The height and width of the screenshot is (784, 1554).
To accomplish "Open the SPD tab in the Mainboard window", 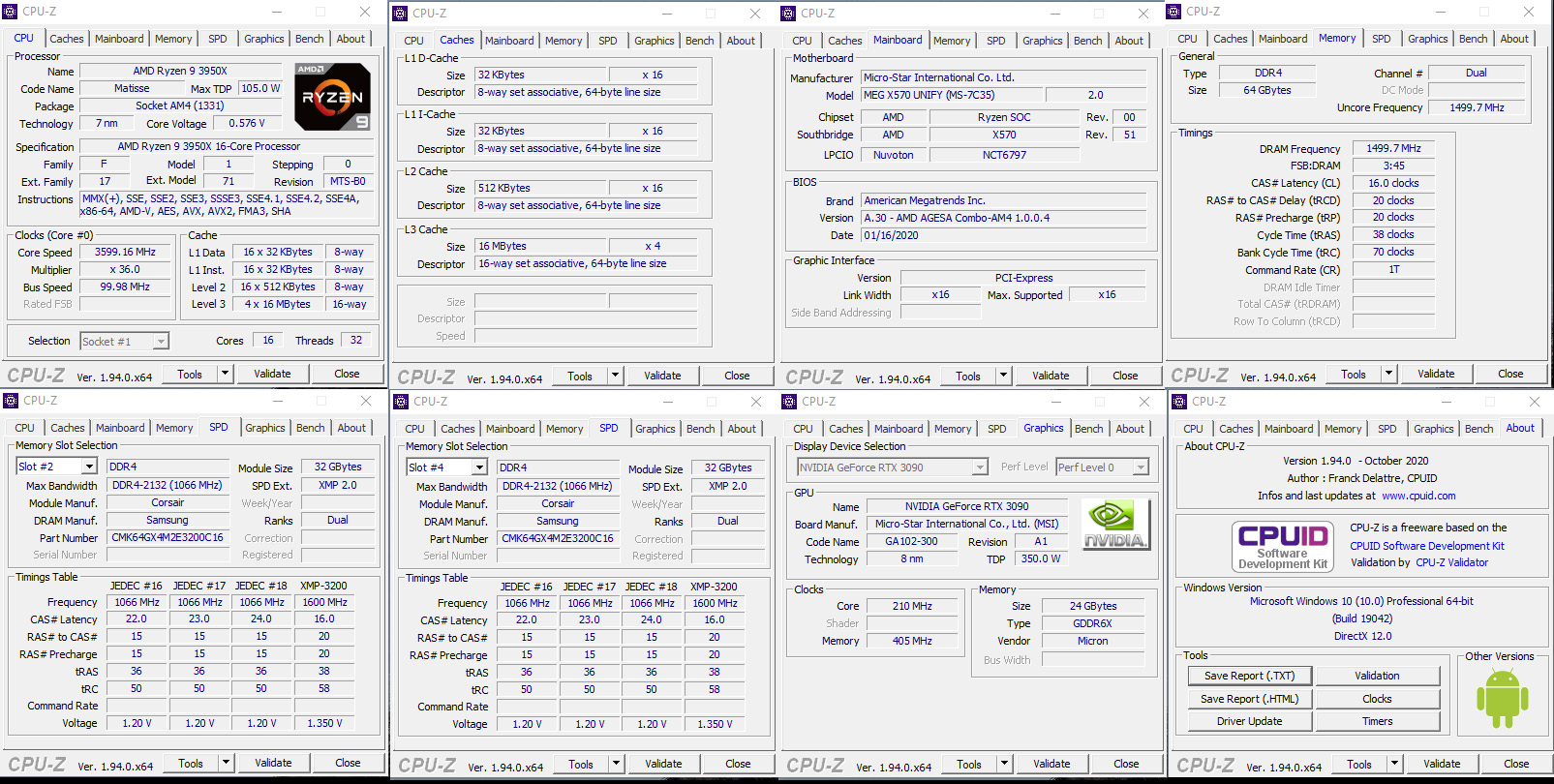I will click(996, 41).
